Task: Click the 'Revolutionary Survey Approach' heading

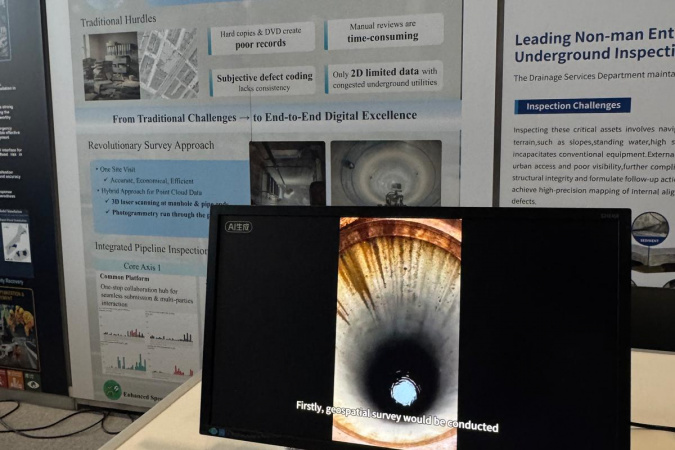Action: tap(151, 145)
